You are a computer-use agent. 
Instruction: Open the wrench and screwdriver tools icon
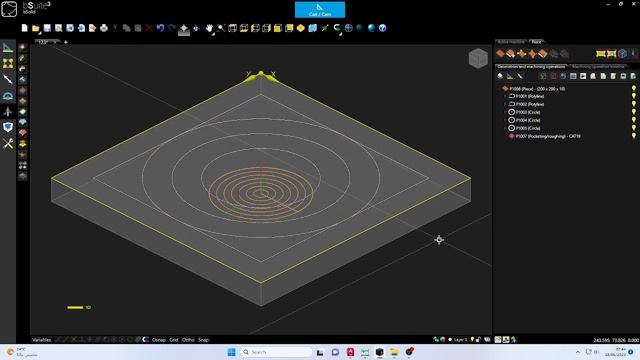coord(8,143)
